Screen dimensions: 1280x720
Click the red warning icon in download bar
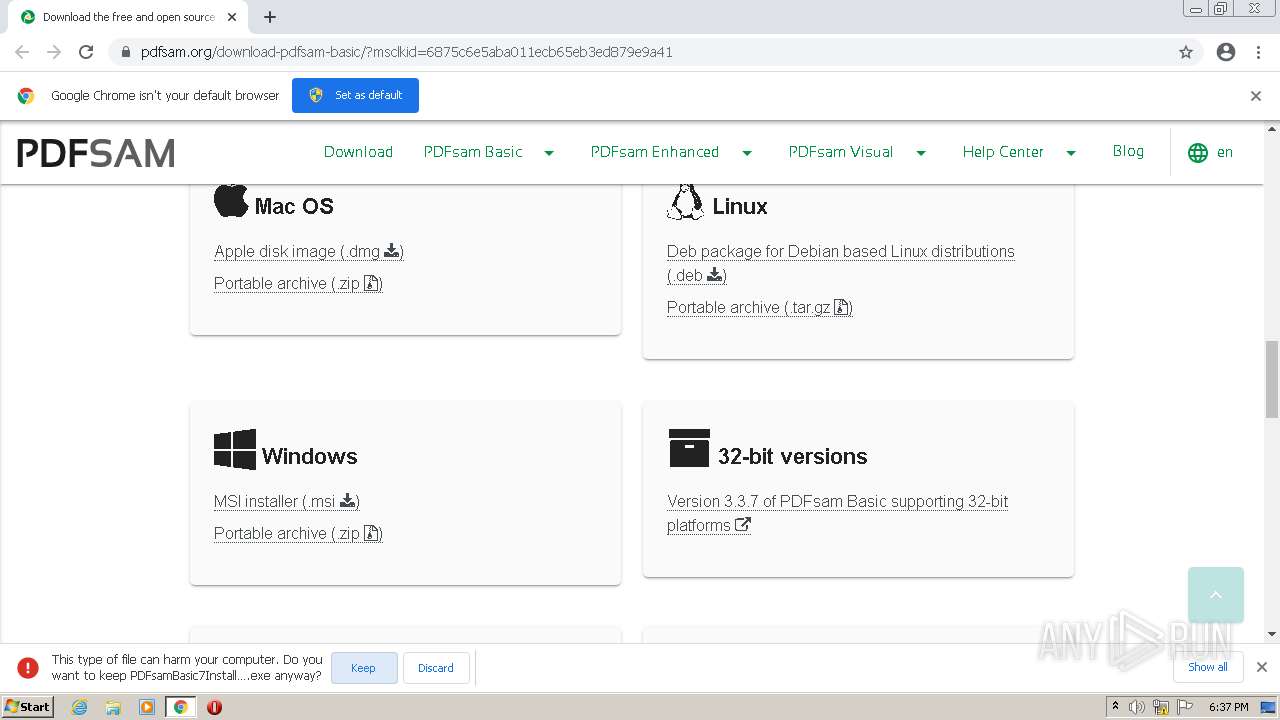pyautogui.click(x=28, y=667)
